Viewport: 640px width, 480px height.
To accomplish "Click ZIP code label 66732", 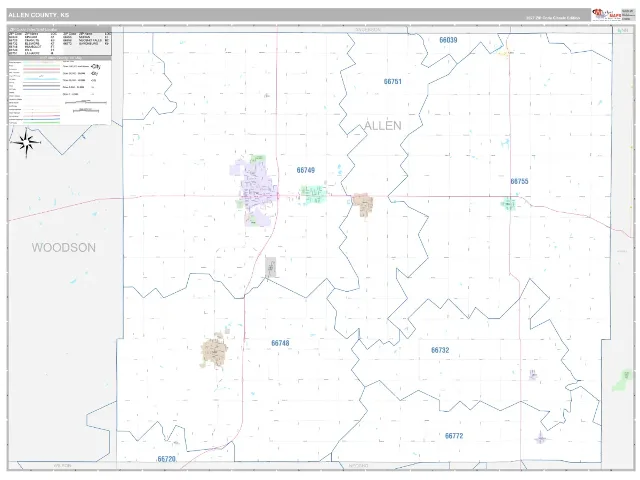I will click(440, 350).
